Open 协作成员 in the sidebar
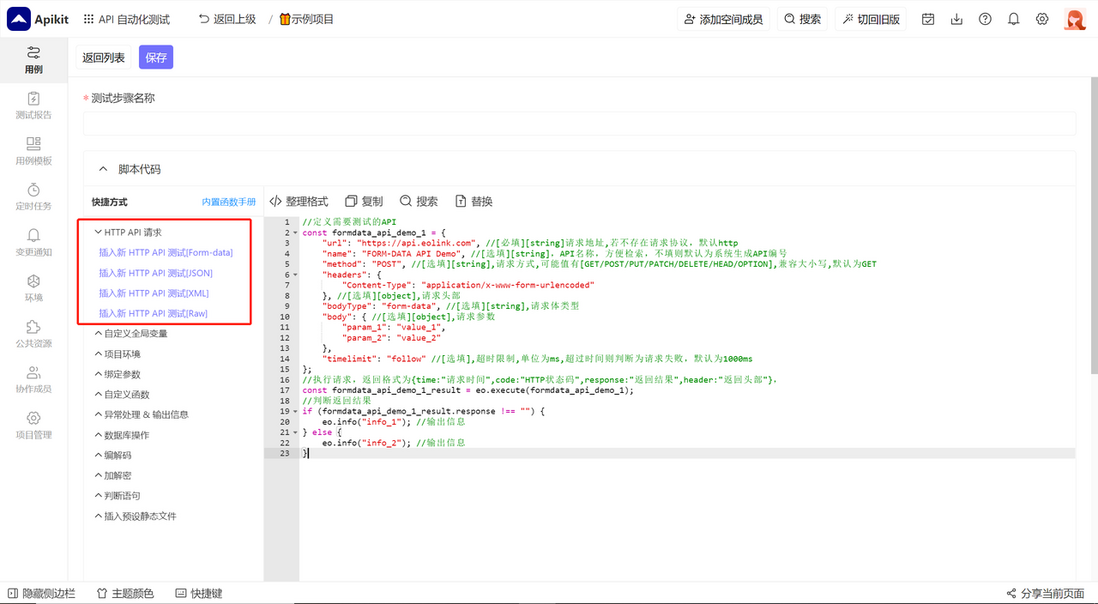1098x604 pixels. (34, 380)
